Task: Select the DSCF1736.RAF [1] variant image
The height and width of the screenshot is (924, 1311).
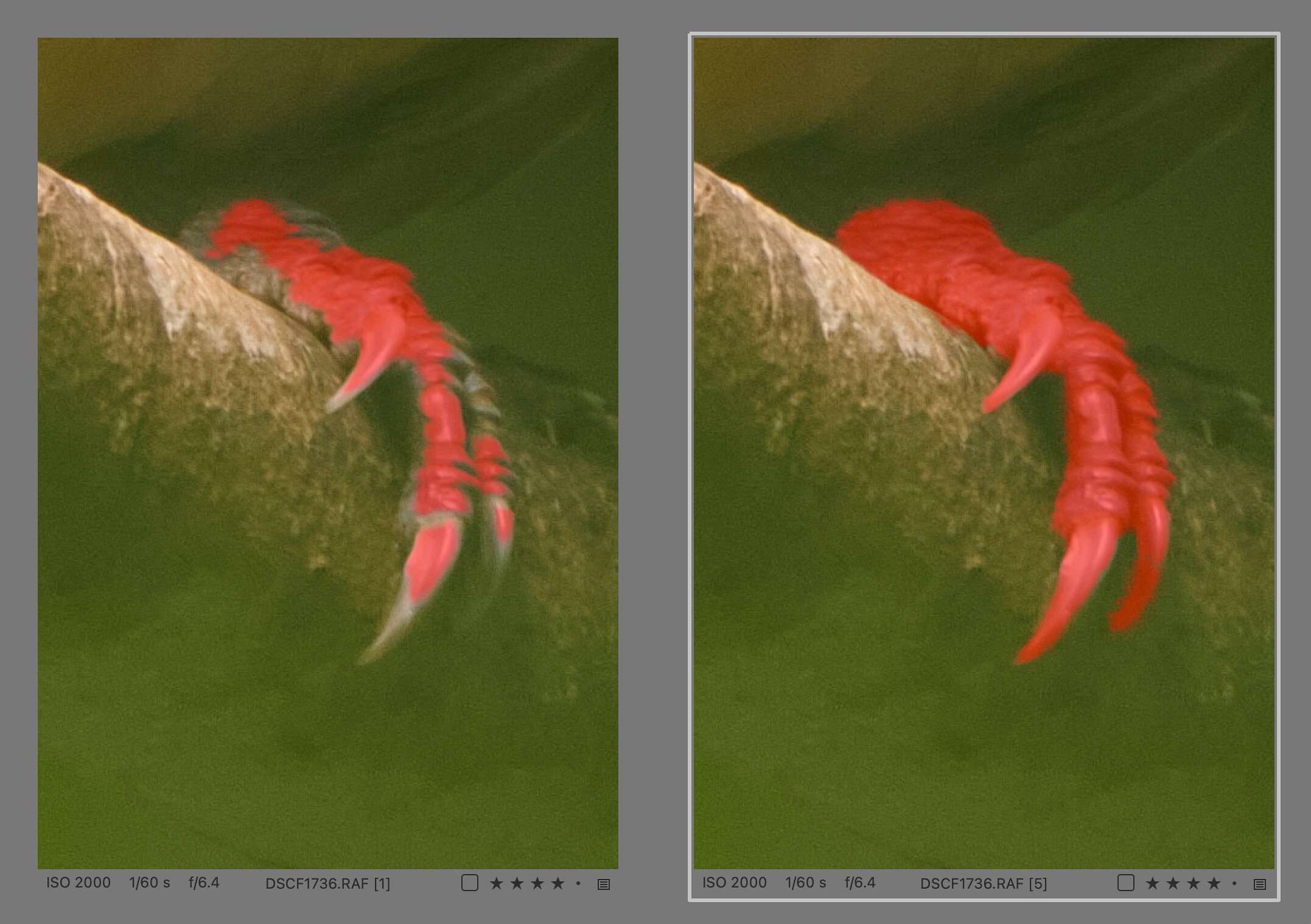Action: [x=328, y=453]
